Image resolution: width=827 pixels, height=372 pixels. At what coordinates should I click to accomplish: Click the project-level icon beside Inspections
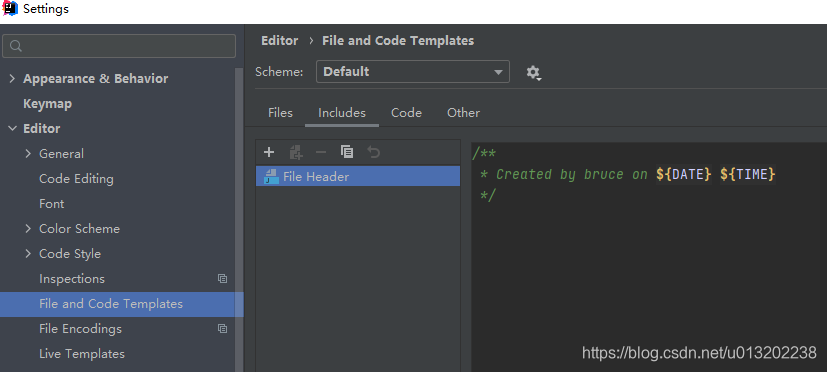click(223, 279)
